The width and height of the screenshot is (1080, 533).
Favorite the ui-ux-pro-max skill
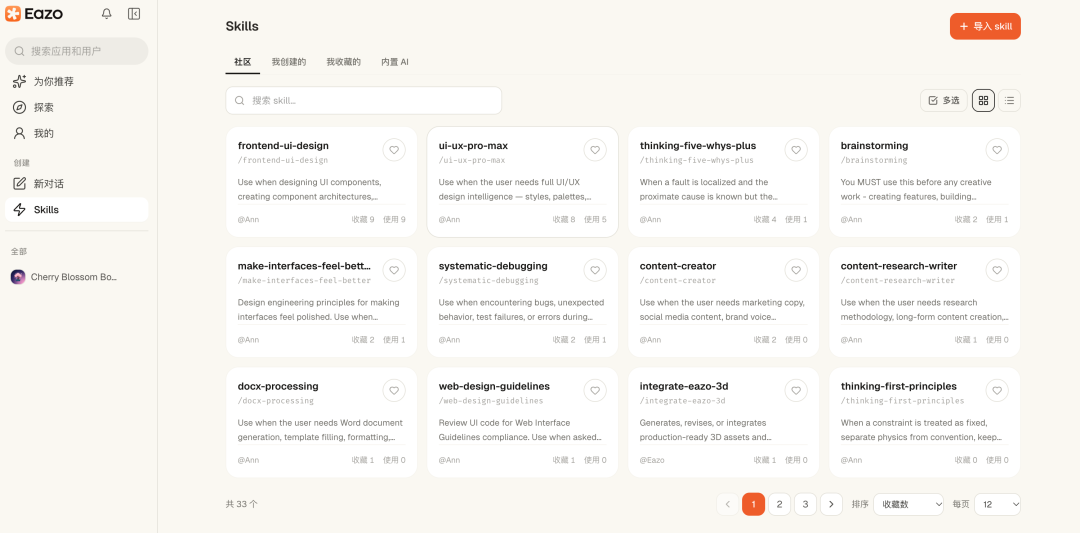point(595,150)
